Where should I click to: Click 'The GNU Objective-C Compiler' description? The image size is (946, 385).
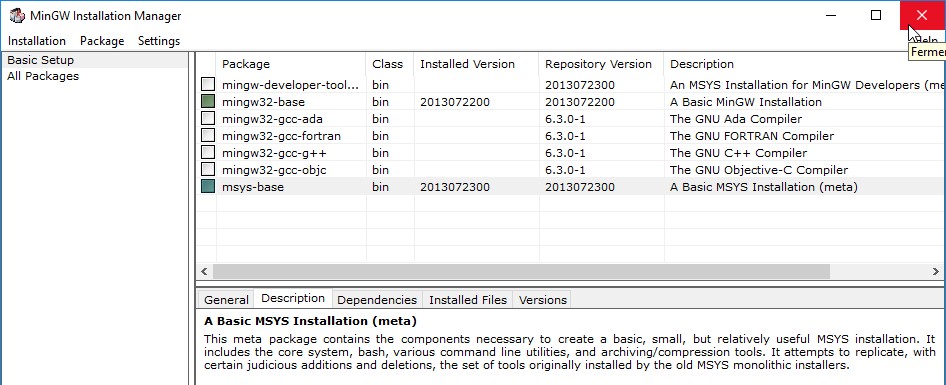pos(759,170)
